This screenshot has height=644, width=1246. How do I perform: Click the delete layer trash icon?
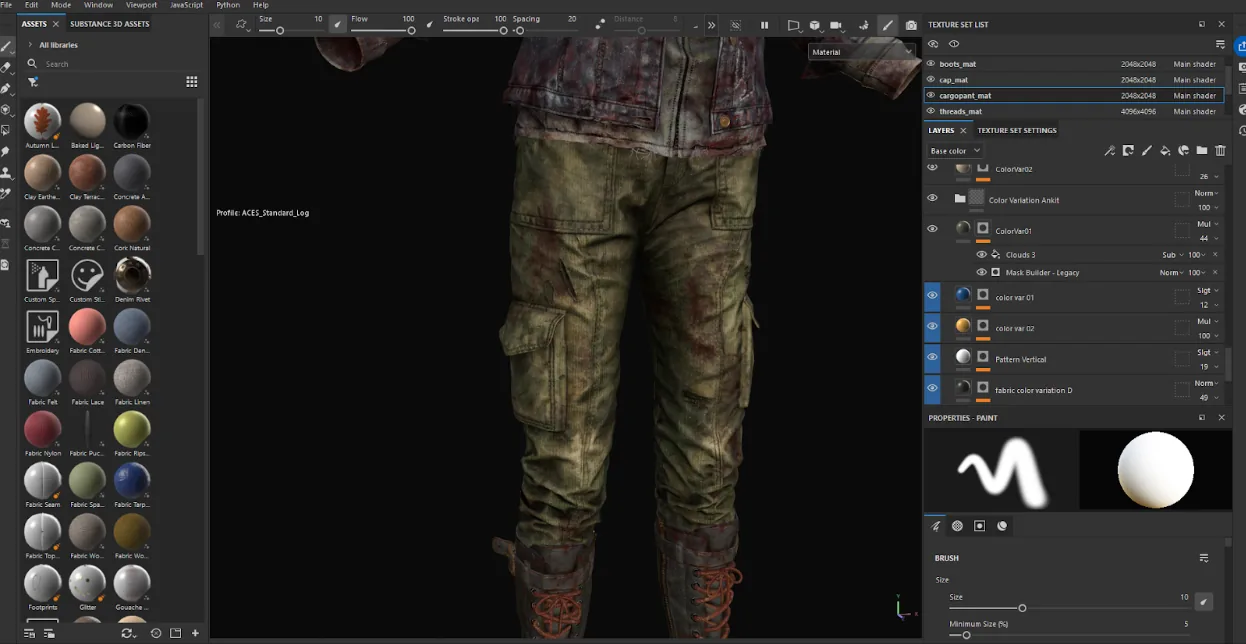[1220, 151]
